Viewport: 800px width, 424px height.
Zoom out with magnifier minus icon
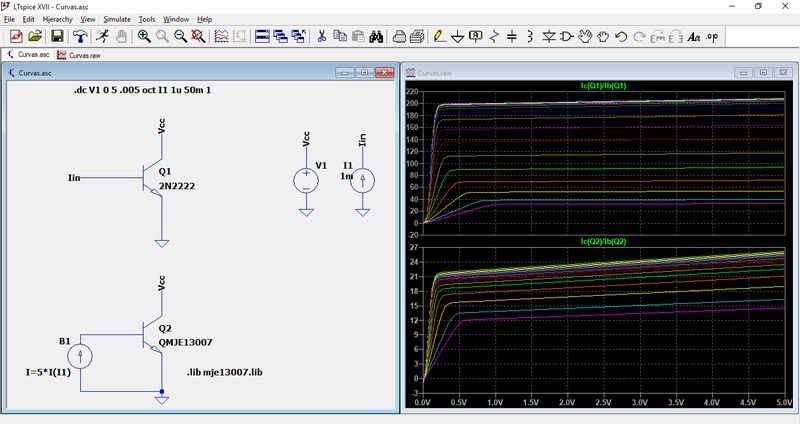point(180,36)
